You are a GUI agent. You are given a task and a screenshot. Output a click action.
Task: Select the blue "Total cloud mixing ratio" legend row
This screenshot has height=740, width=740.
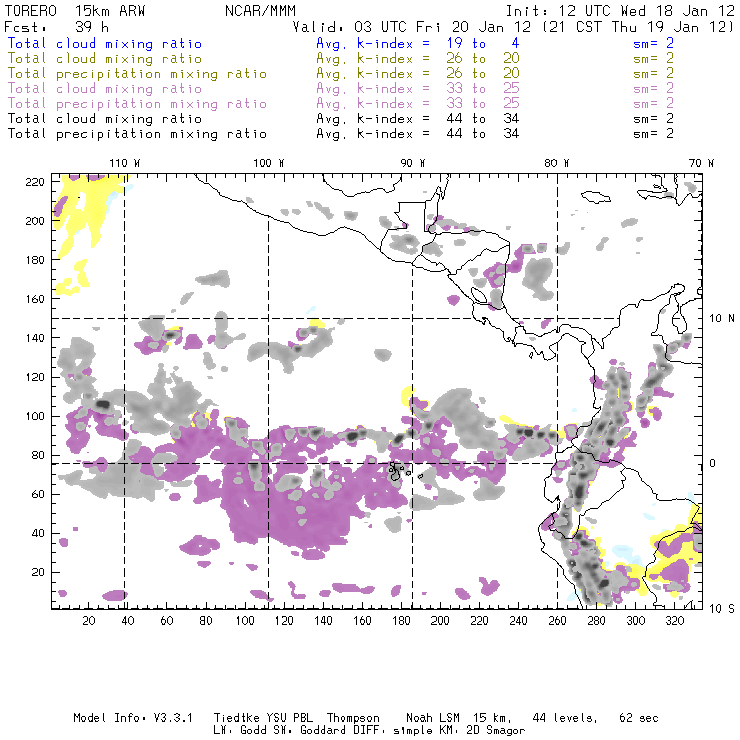(105, 44)
